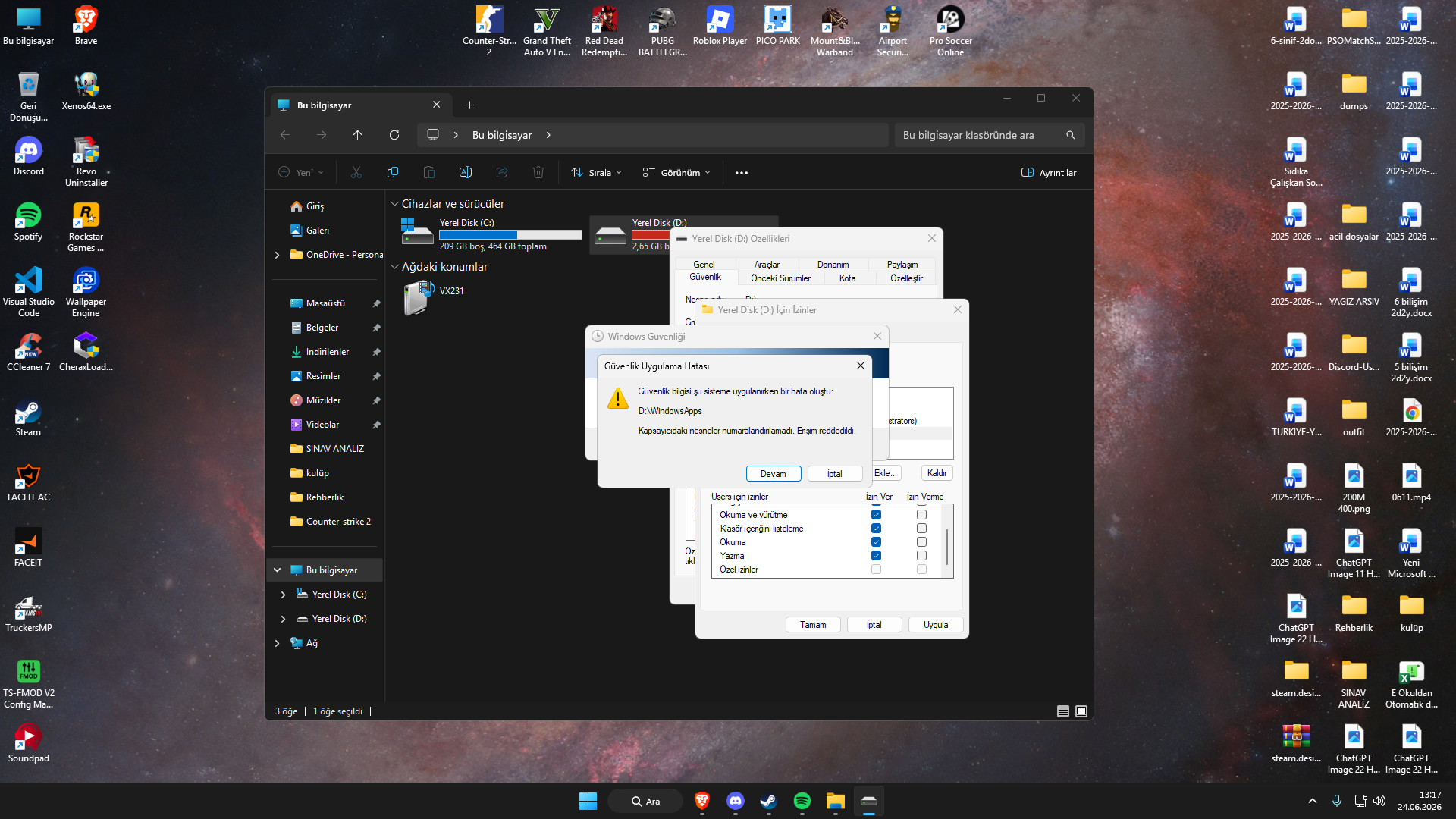The height and width of the screenshot is (819, 1456).
Task: Open Brave from the taskbar
Action: point(702,801)
